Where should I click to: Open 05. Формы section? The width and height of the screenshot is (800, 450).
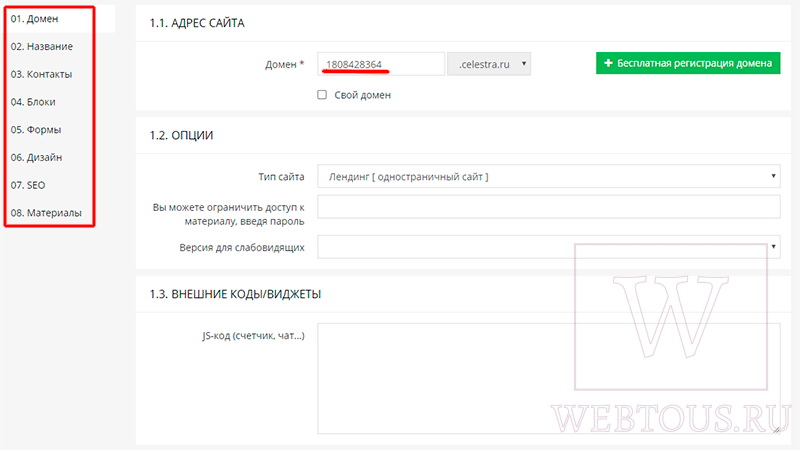coord(36,130)
